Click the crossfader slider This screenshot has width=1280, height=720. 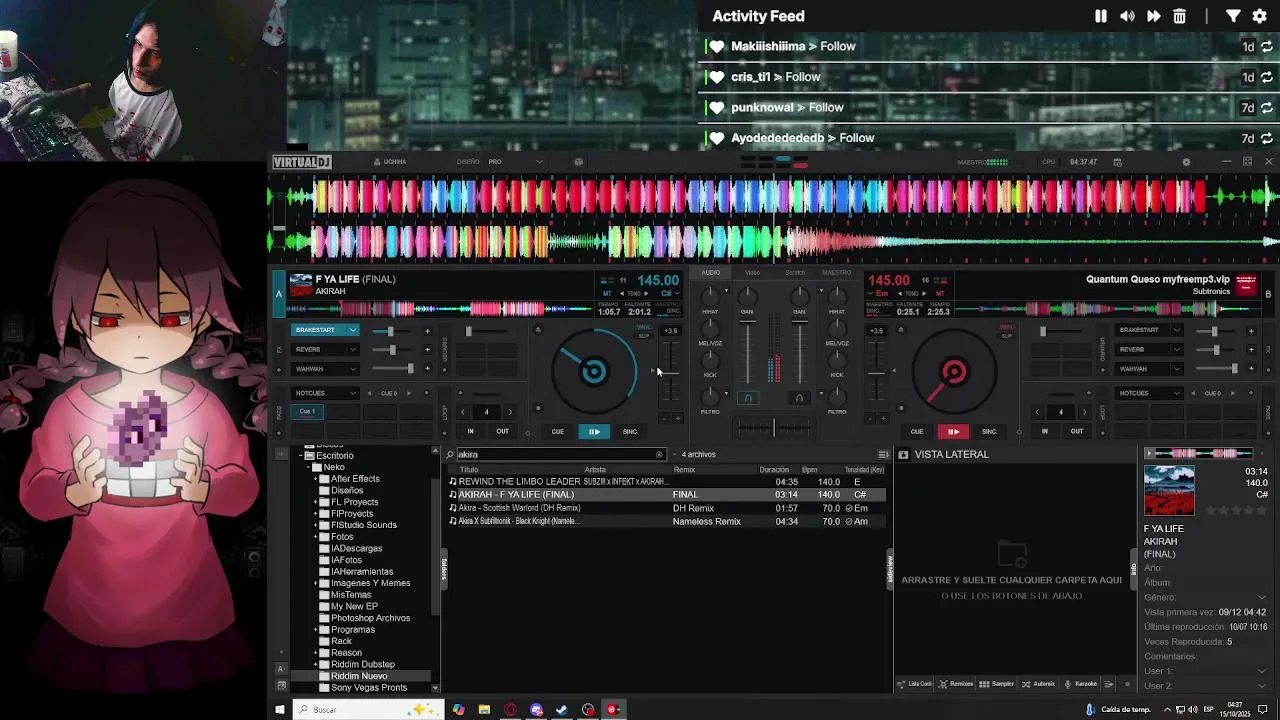tap(773, 427)
